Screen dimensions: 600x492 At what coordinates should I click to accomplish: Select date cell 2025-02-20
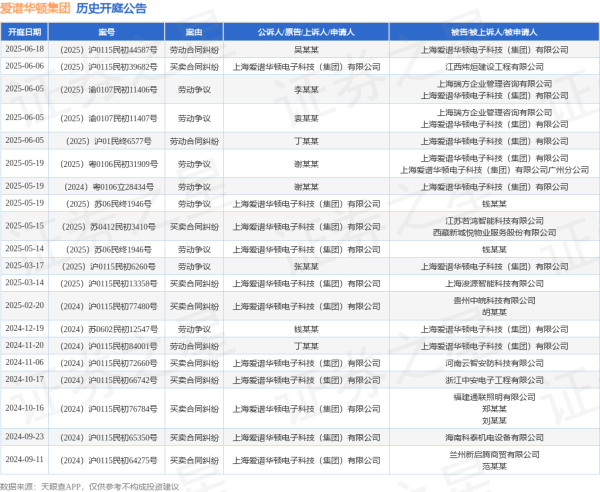click(x=24, y=306)
